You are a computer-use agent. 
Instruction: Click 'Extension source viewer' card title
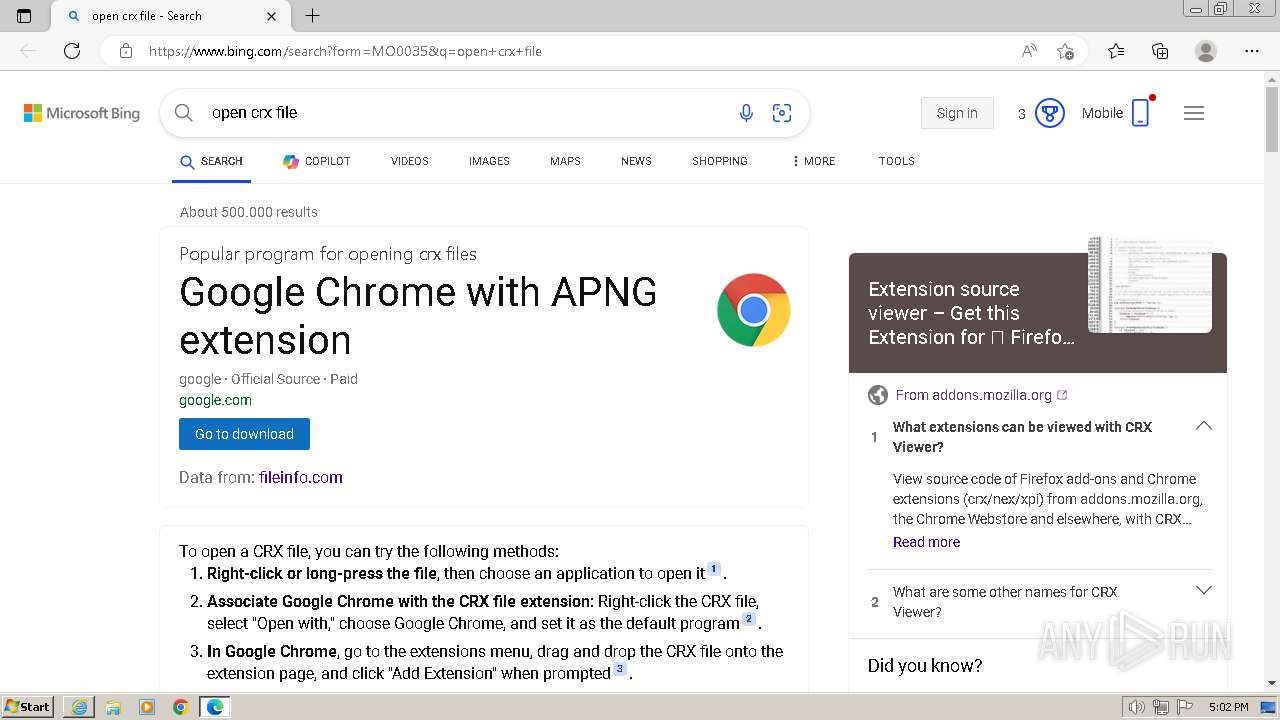(x=971, y=313)
